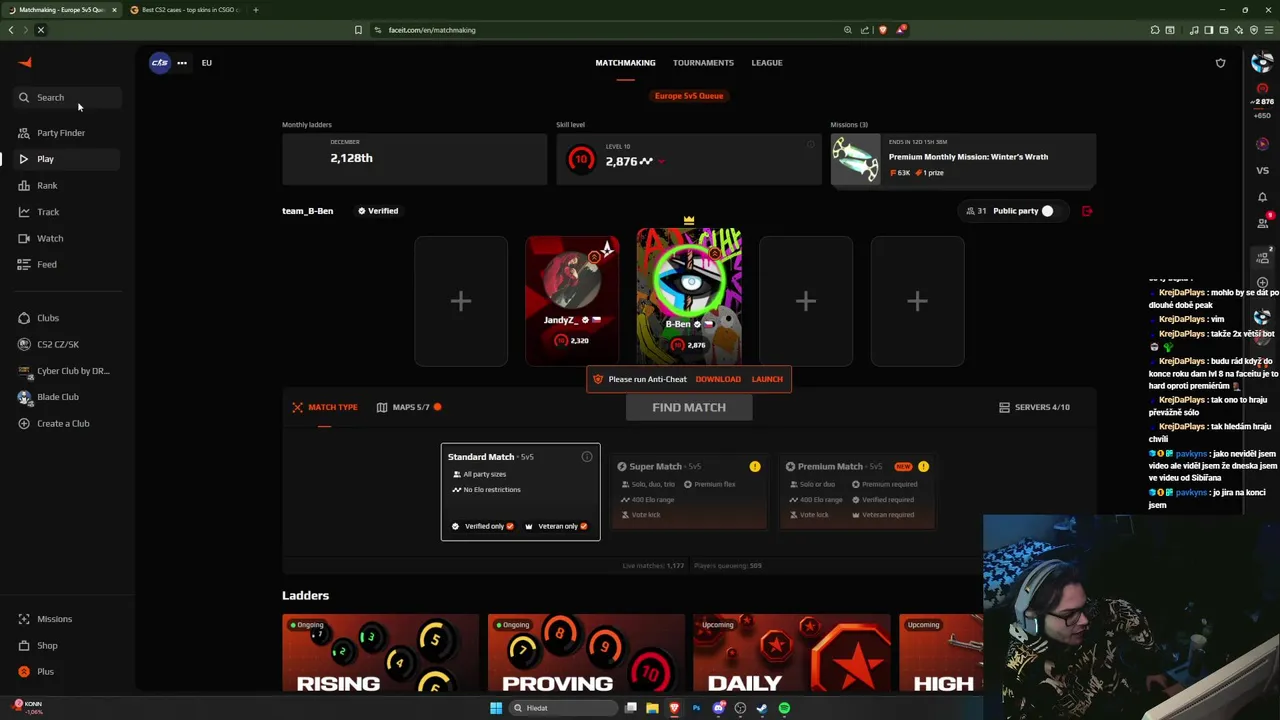Viewport: 1280px width, 720px height.
Task: Click the FIND MATCH button
Action: click(689, 407)
